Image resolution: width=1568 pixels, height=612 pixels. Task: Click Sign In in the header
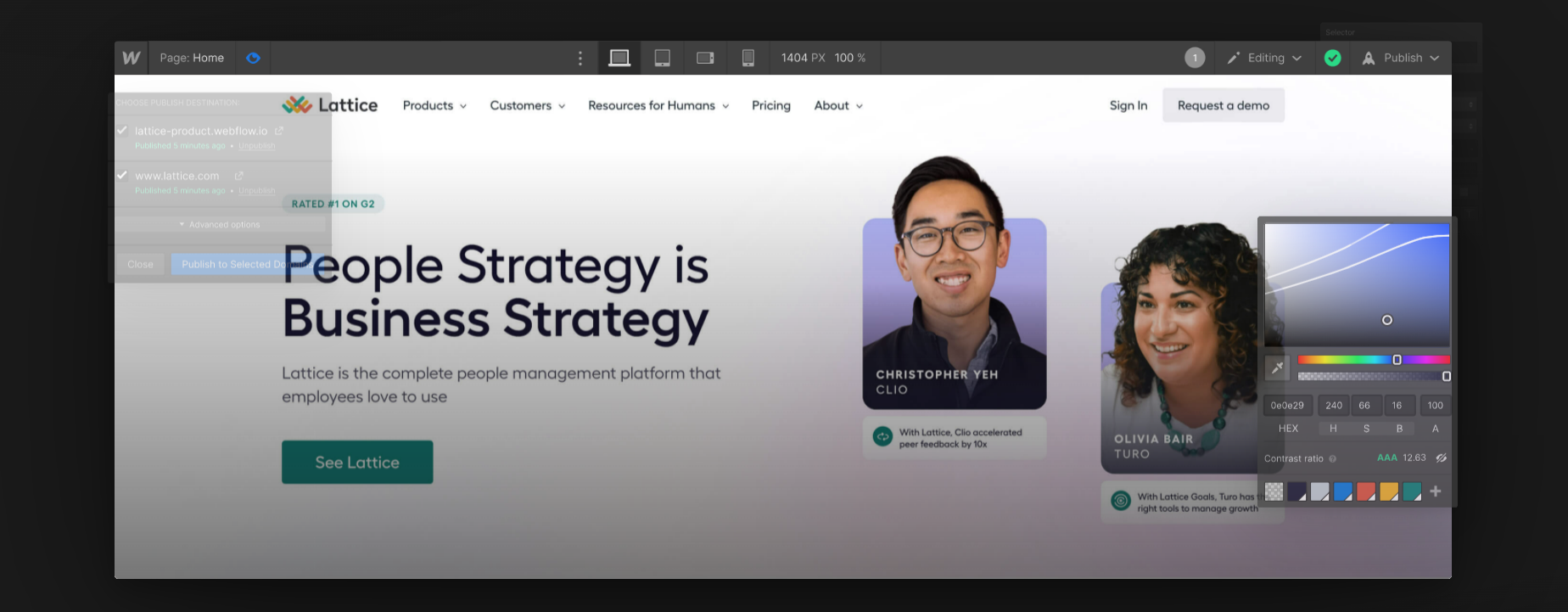[x=1128, y=105]
